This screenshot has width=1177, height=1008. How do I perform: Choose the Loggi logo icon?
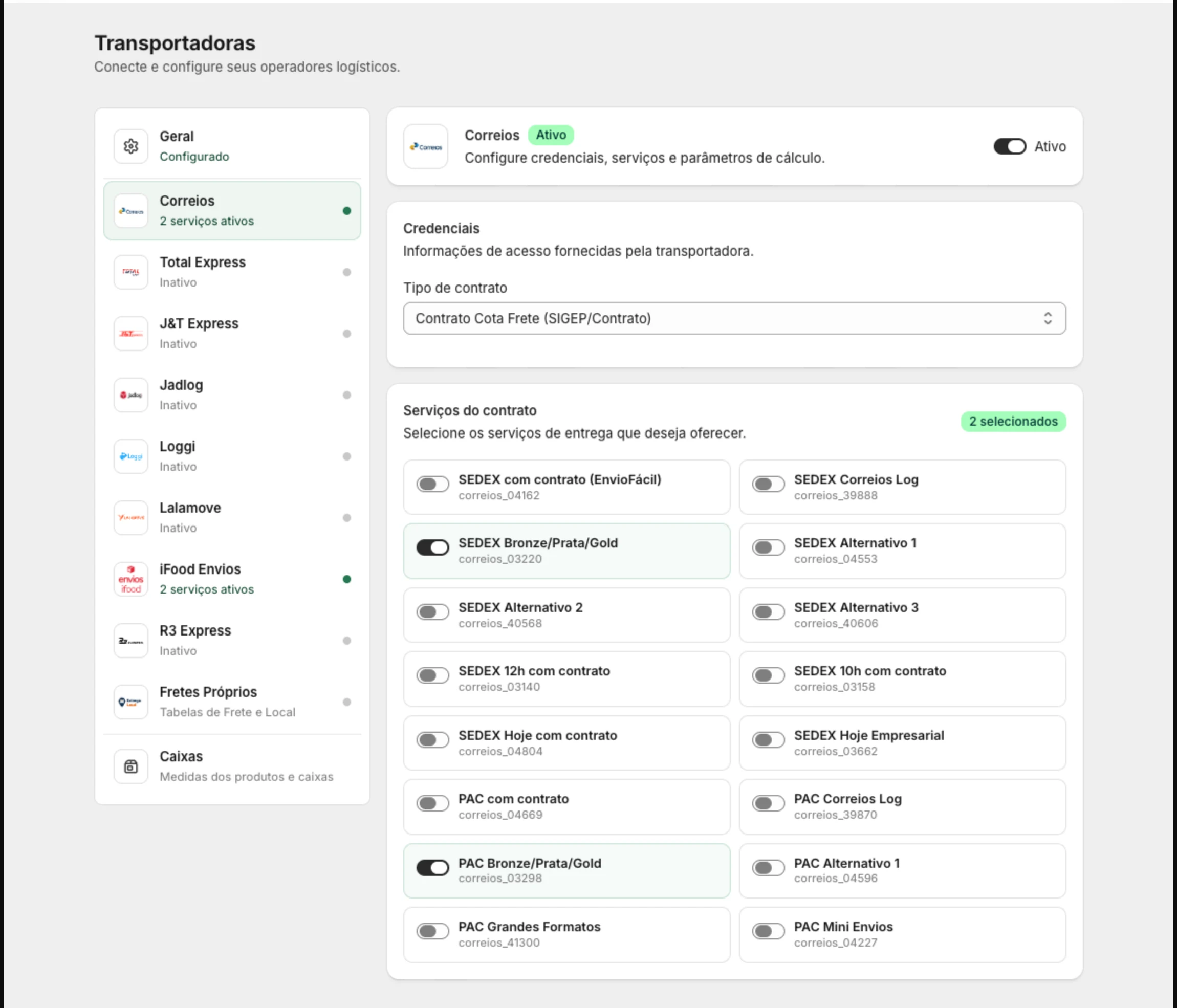click(130, 456)
